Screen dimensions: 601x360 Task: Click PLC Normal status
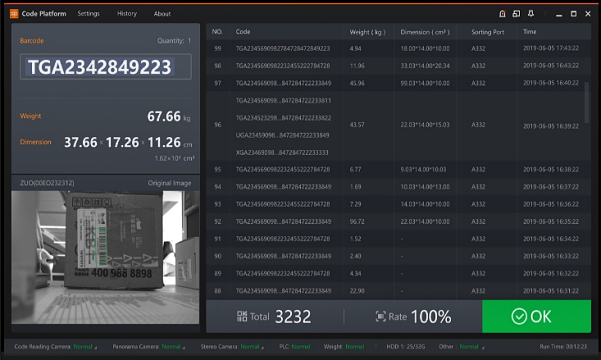point(294,347)
